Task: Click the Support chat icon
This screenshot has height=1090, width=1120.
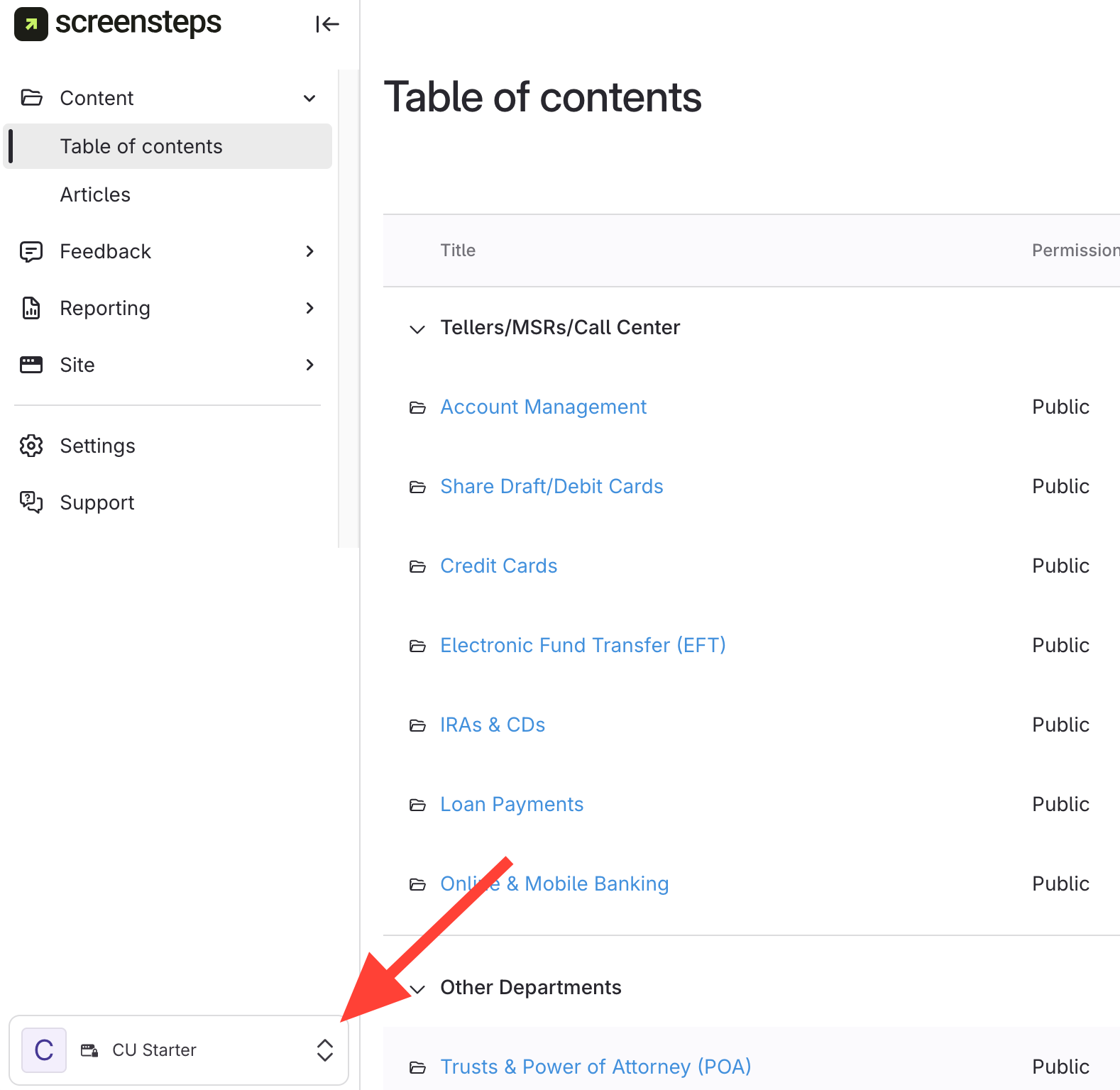Action: pyautogui.click(x=31, y=502)
